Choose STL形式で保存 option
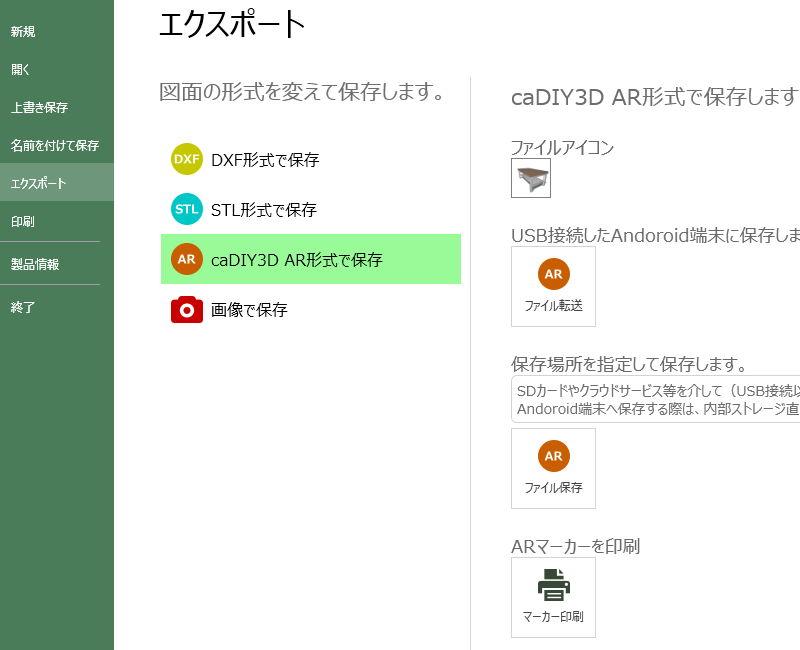Viewport: 800px width, 650px height. coord(311,209)
